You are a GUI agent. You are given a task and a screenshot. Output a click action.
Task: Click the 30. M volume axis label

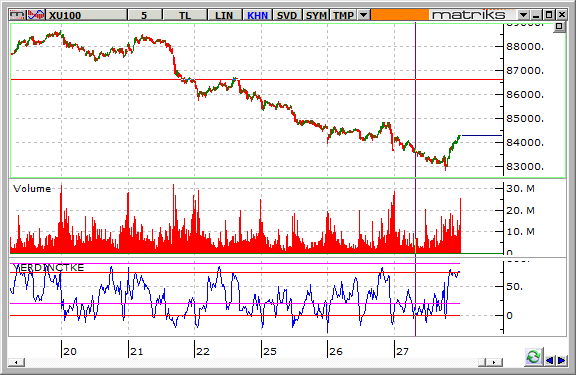click(521, 189)
